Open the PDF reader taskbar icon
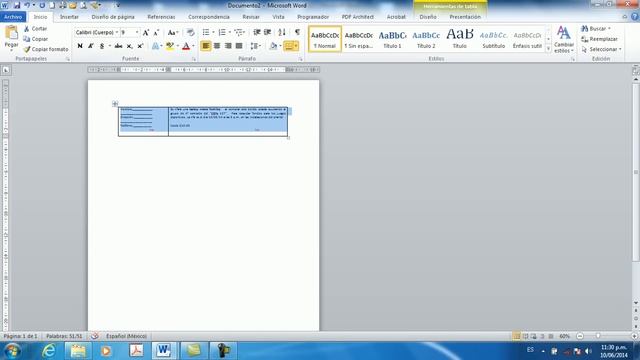 136,351
